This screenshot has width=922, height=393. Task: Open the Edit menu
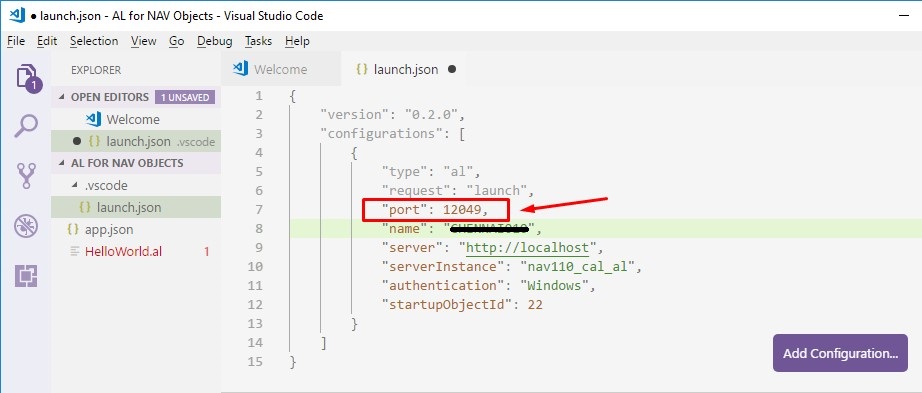(47, 41)
